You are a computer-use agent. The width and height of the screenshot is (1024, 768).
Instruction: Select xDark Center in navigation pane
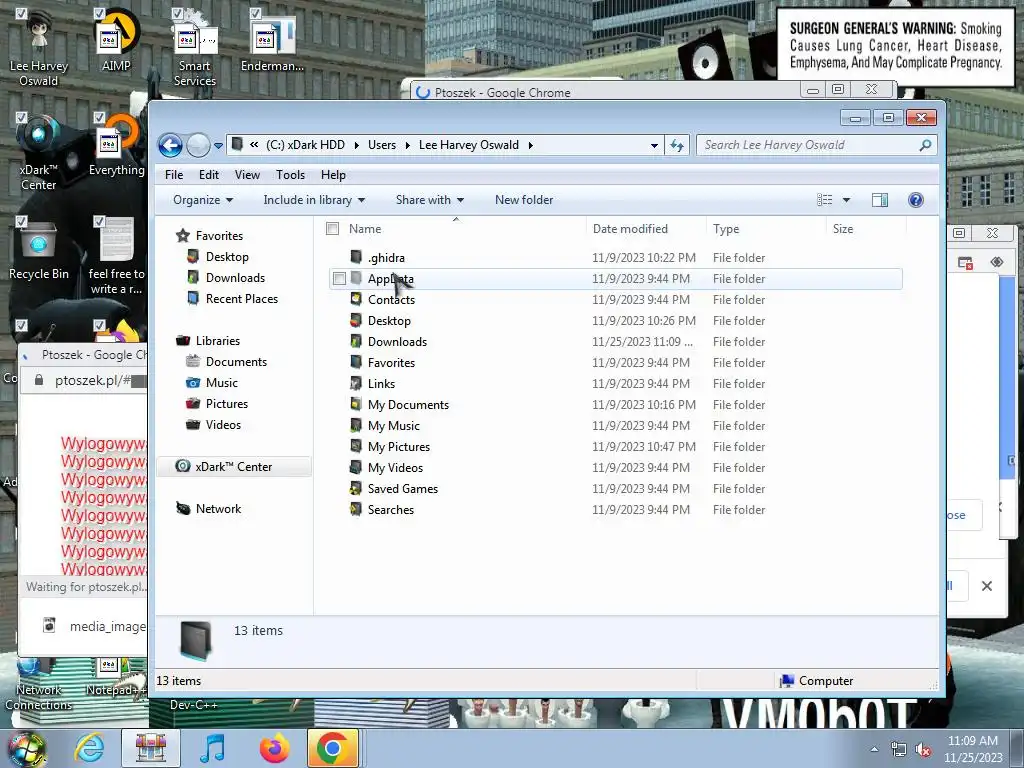[233, 467]
